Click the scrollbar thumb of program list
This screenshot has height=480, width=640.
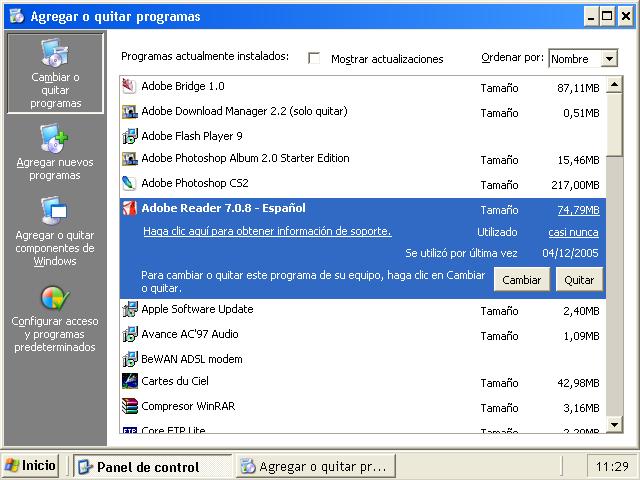[x=614, y=124]
